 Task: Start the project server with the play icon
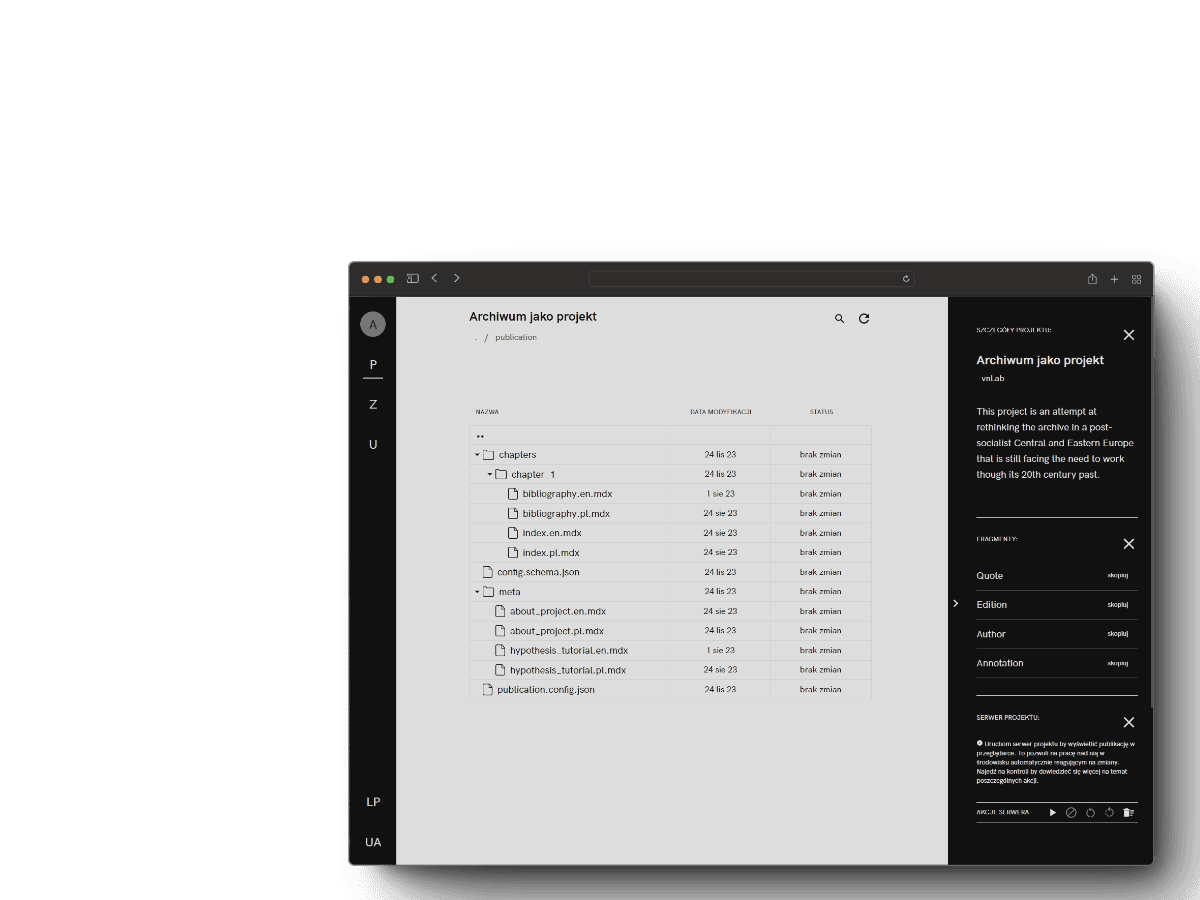(x=1052, y=812)
